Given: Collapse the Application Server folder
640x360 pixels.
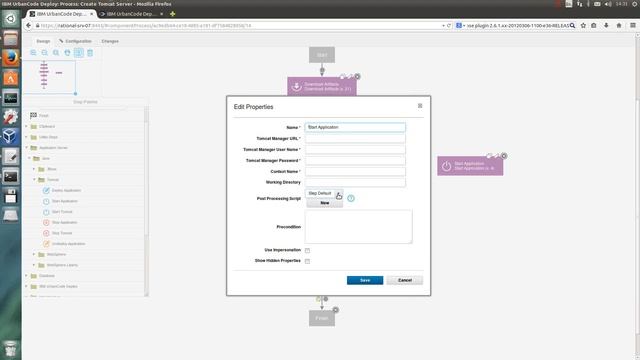Looking at the screenshot, I should [x=27, y=148].
